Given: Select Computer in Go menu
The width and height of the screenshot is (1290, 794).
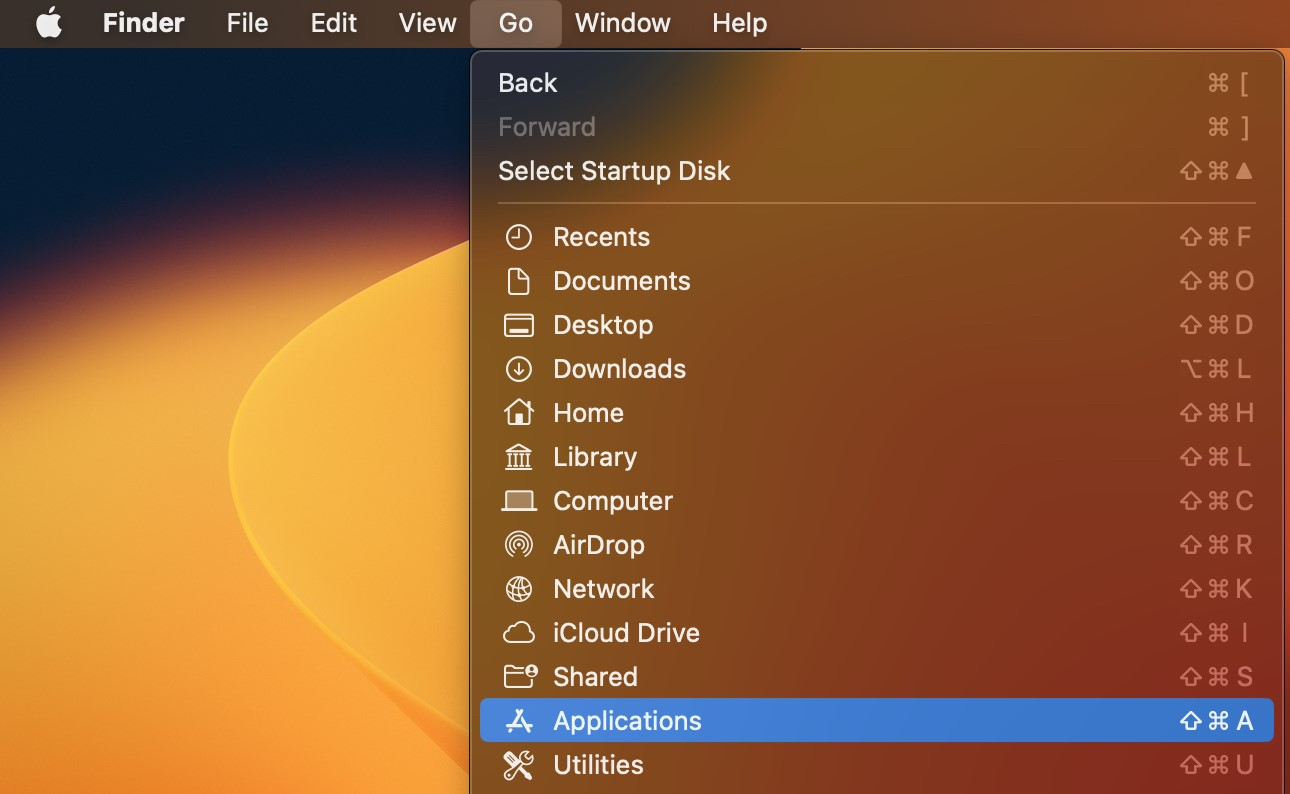Looking at the screenshot, I should (877, 501).
